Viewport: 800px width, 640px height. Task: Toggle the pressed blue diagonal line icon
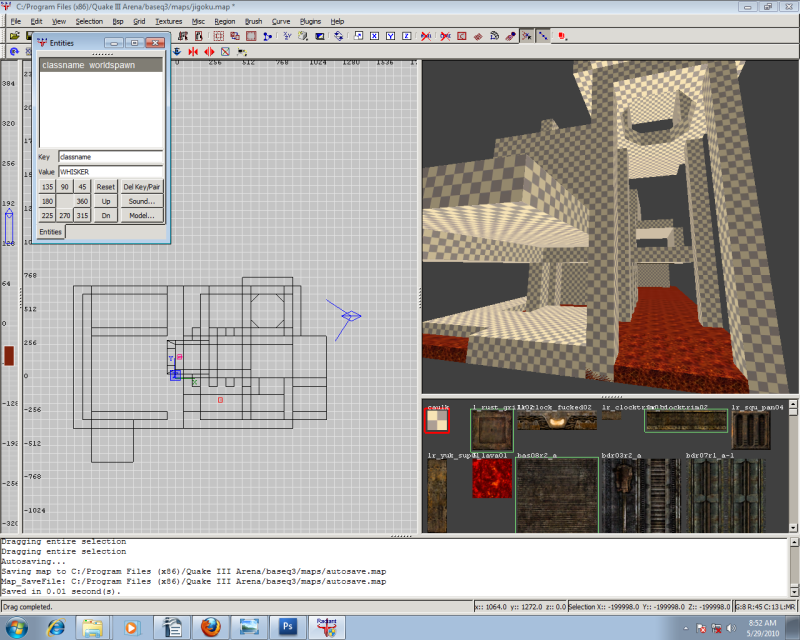(x=543, y=36)
